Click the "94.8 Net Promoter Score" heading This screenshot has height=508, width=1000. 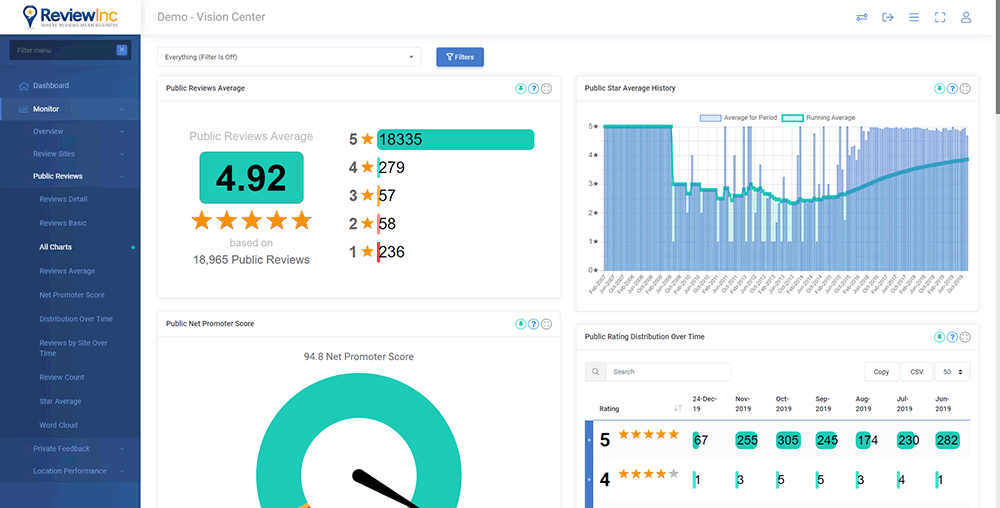pos(358,357)
